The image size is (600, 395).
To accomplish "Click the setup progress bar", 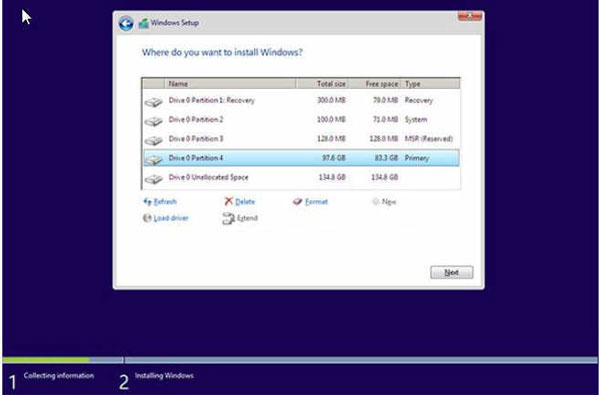I will pos(300,360).
